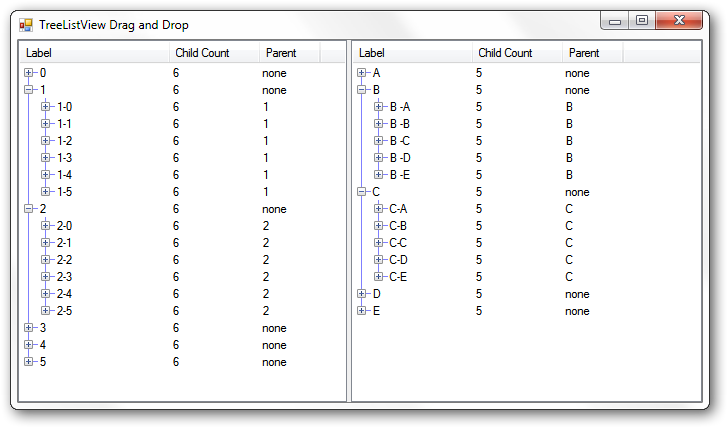Collapse node B in right tree
Screen dimensions: 728x428
tap(362, 90)
